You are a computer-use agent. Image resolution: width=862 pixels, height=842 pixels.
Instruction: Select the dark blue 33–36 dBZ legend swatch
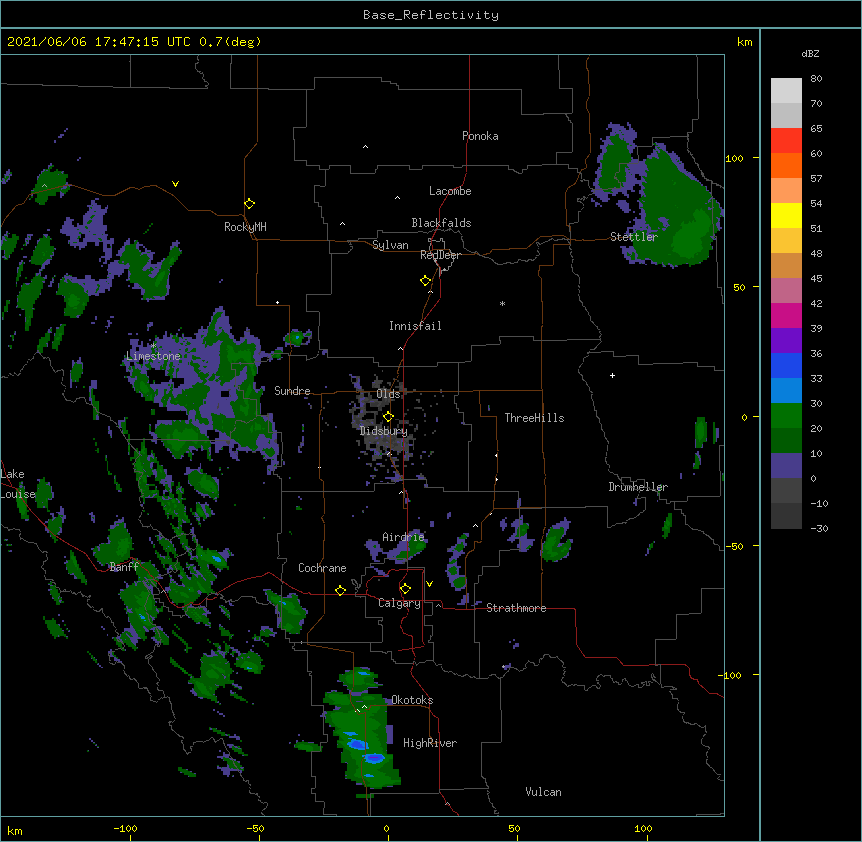click(x=786, y=365)
